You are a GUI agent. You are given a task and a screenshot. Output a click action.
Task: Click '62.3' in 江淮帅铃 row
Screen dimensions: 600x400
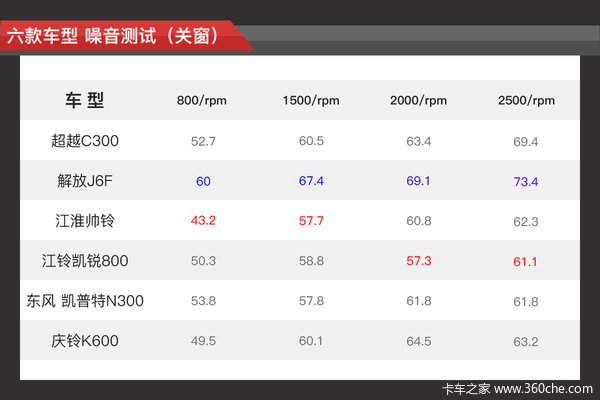(x=526, y=222)
